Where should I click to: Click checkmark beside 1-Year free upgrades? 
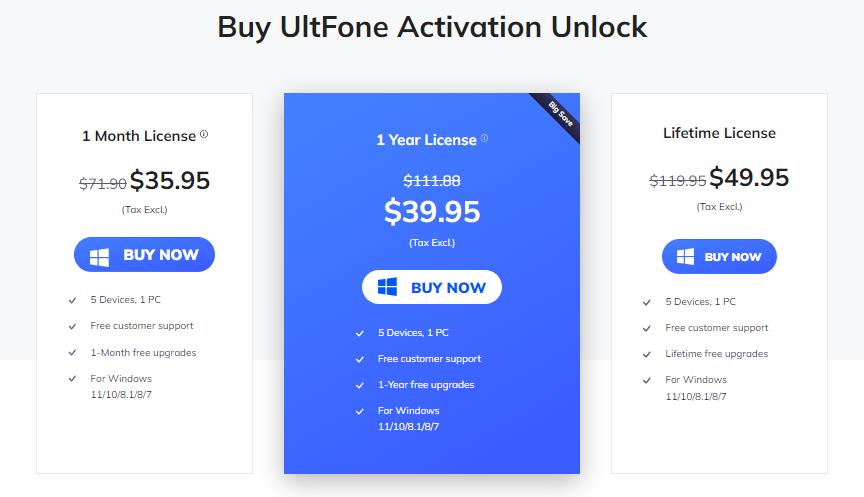point(360,385)
